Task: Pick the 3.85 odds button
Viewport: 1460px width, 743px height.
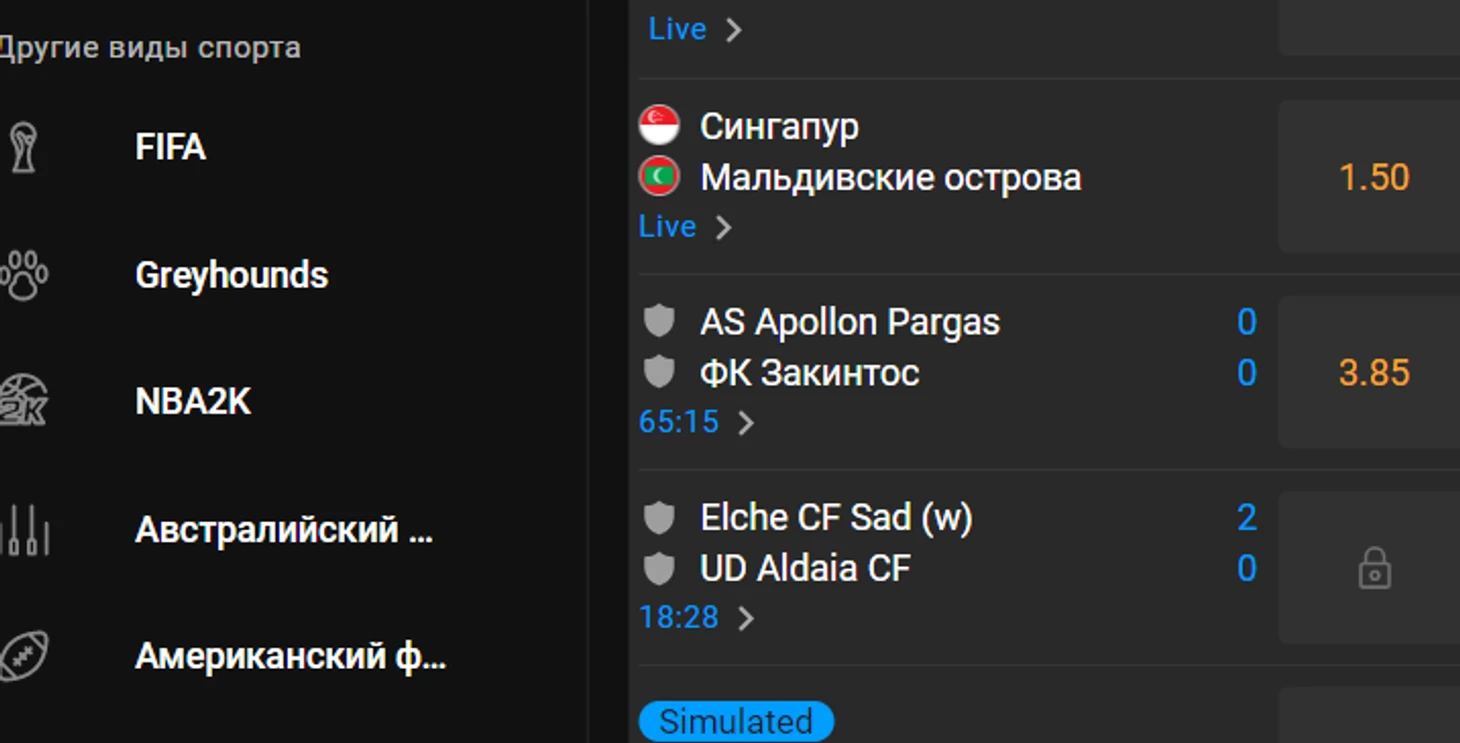Action: (x=1370, y=372)
